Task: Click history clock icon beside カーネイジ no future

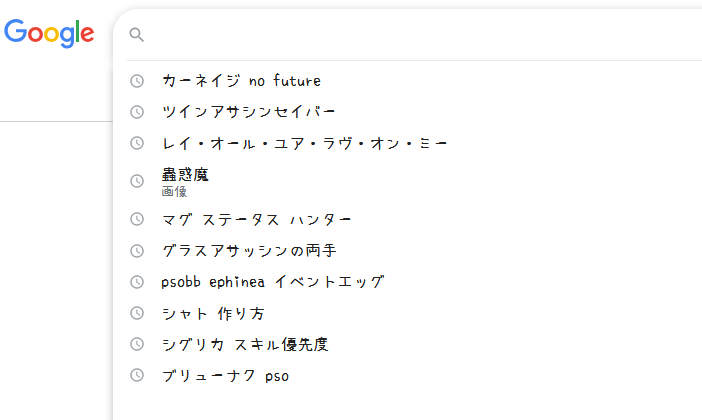Action: coord(138,81)
